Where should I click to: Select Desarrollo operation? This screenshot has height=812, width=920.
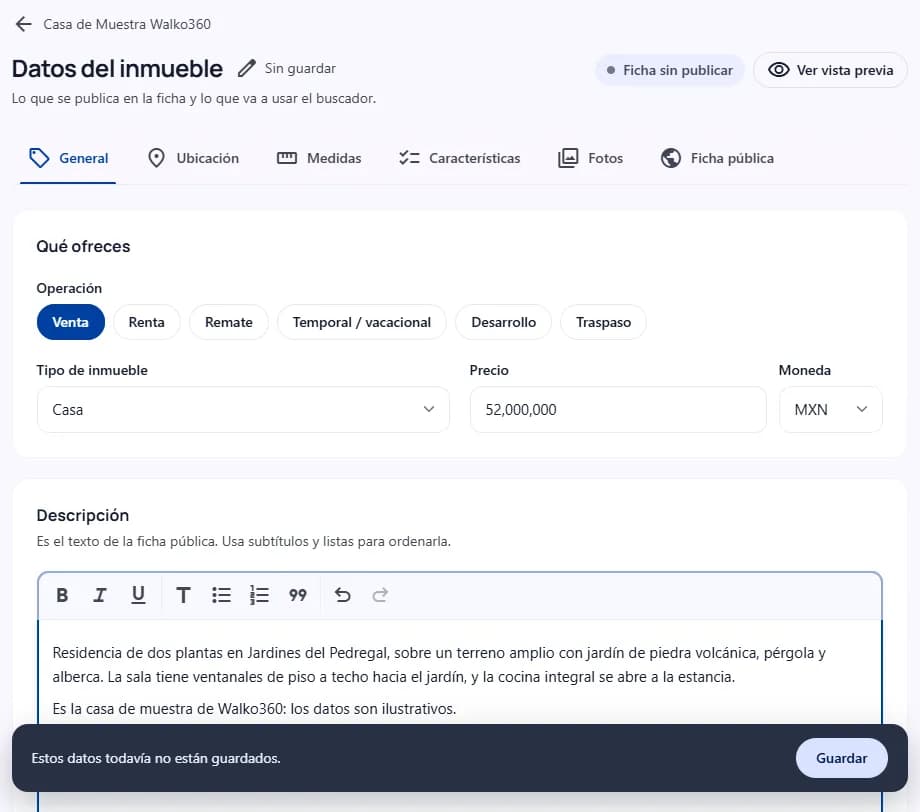tap(503, 322)
